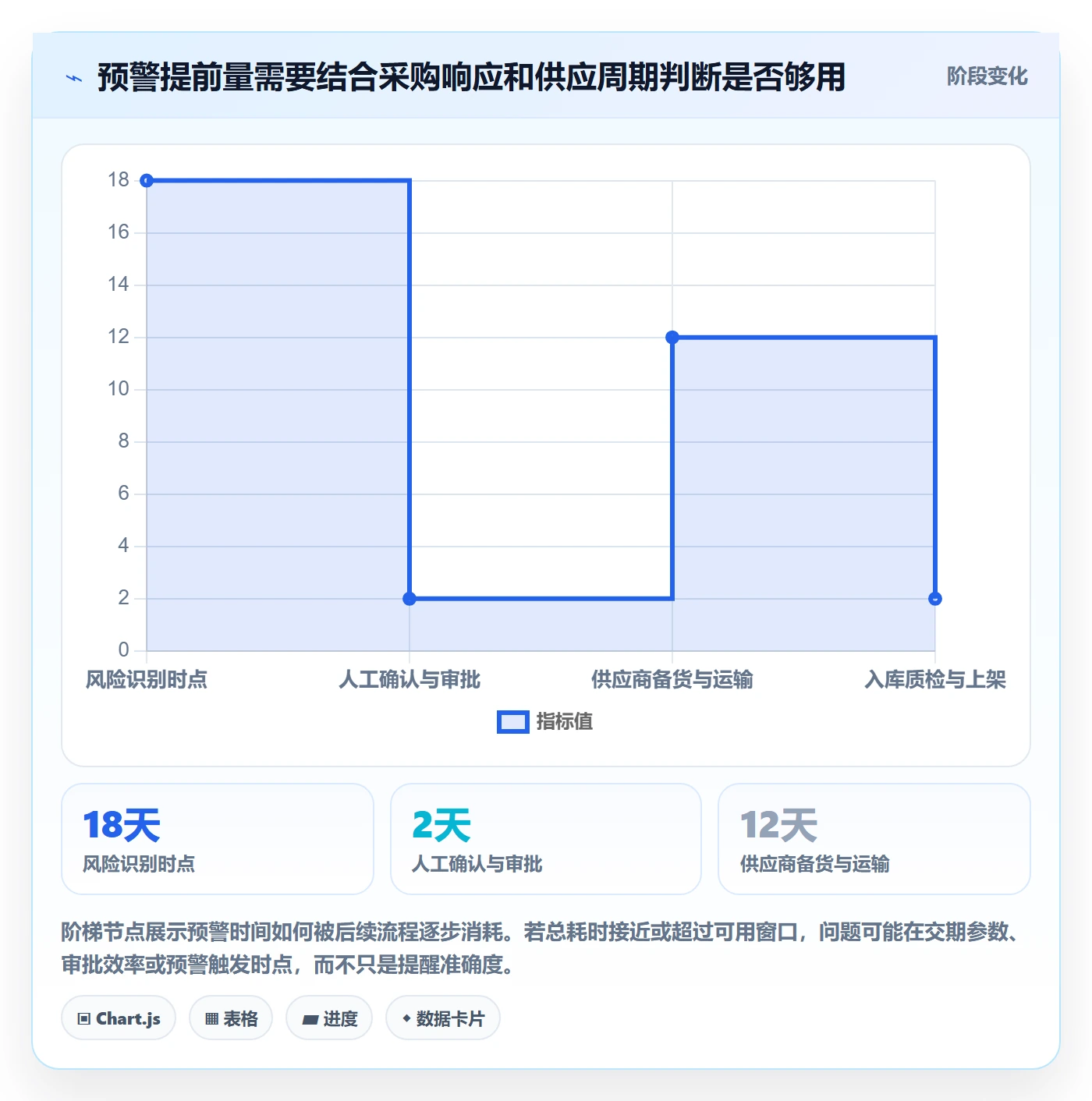Click x-axis label 风险识别时点
Viewport: 1092px width, 1101px height.
click(147, 680)
